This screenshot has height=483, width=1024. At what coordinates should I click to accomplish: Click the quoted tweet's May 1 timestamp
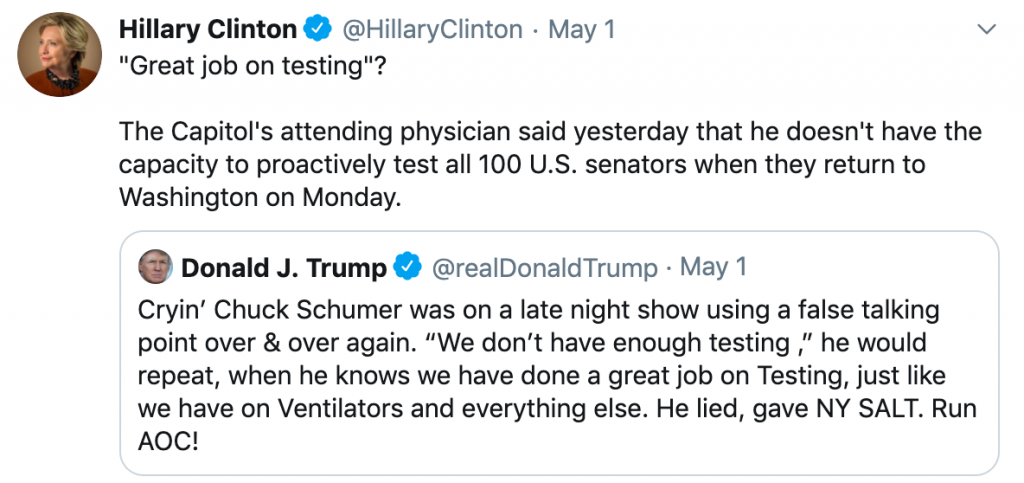coord(713,268)
